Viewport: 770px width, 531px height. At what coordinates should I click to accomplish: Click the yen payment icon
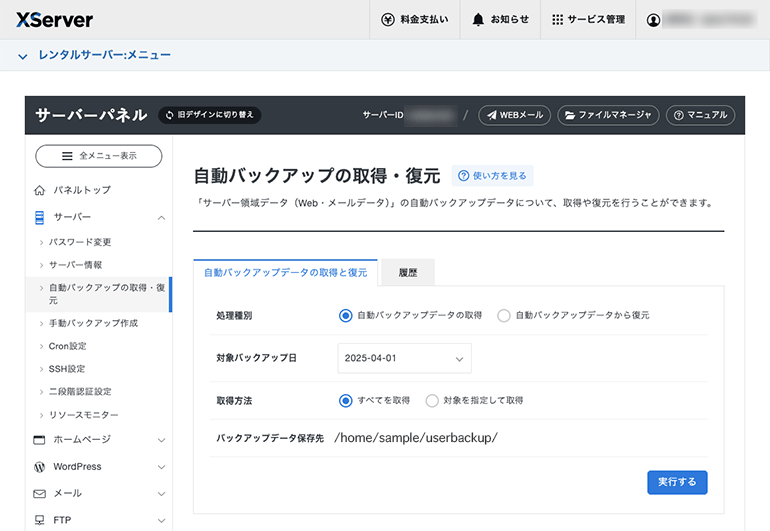pyautogui.click(x=388, y=20)
